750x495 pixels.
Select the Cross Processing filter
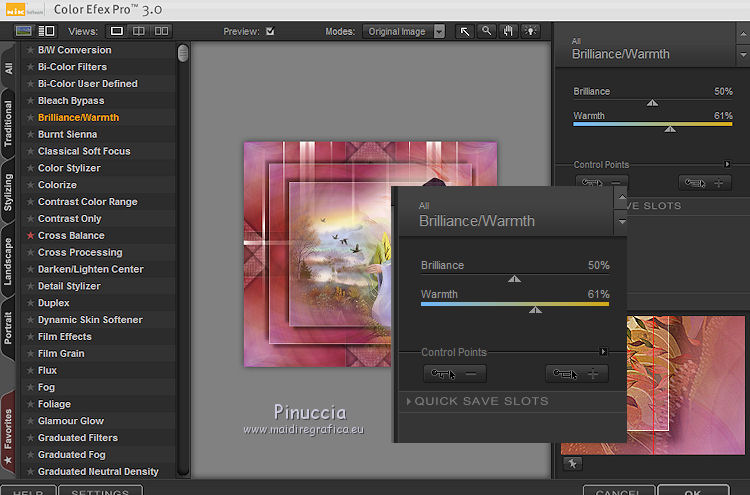click(x=80, y=252)
